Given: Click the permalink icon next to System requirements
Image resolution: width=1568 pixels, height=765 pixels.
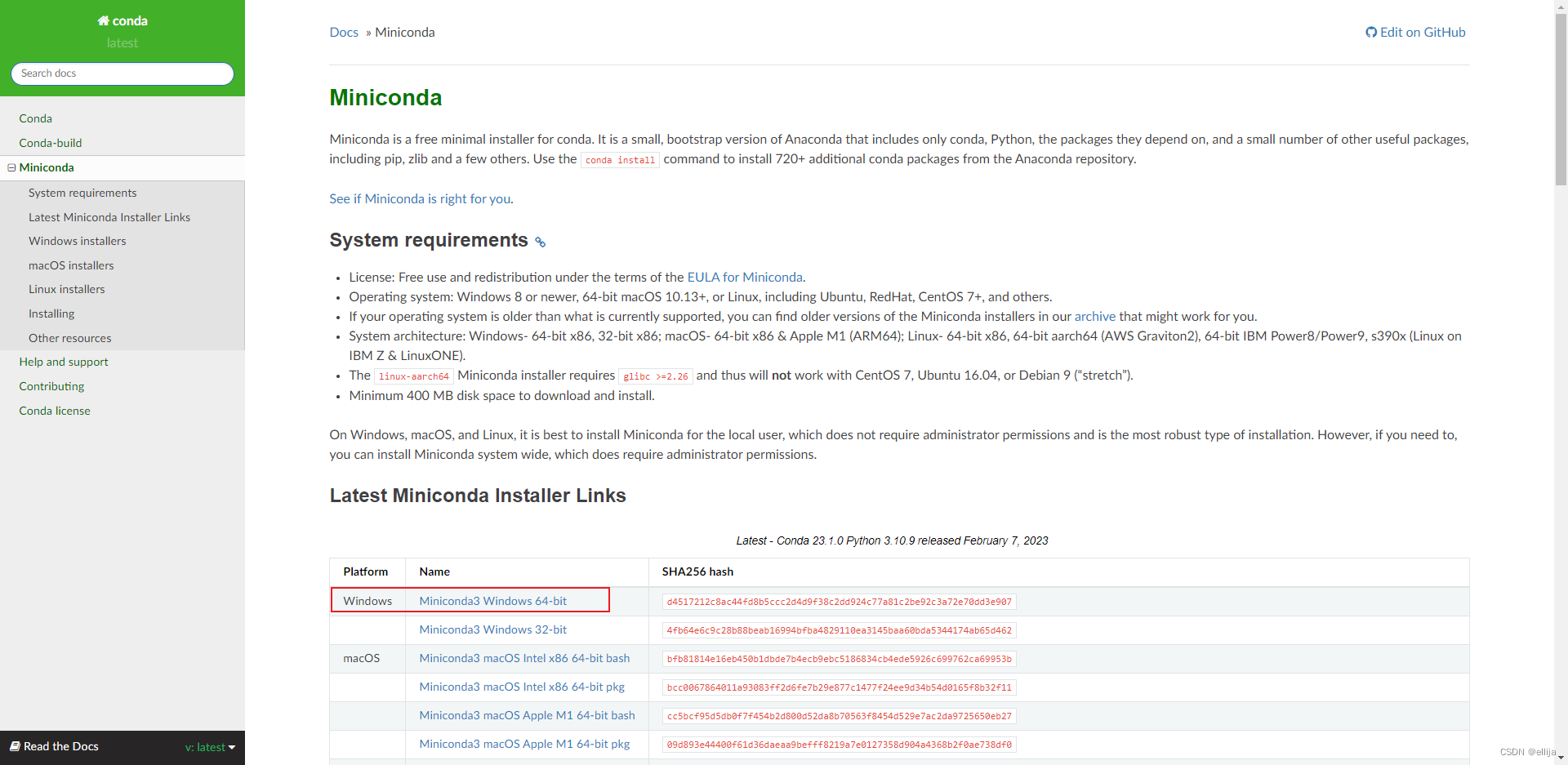Looking at the screenshot, I should coord(540,242).
